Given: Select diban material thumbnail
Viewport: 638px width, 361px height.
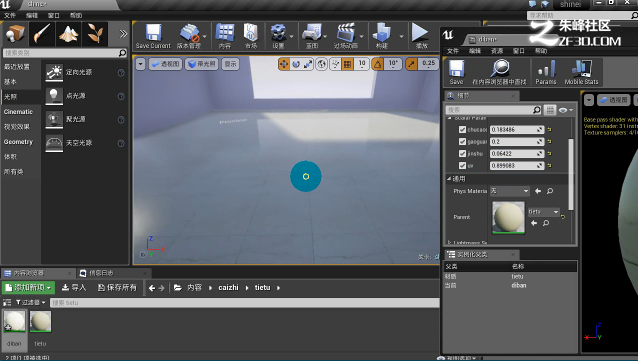Looking at the screenshot, I should click(x=14, y=322).
